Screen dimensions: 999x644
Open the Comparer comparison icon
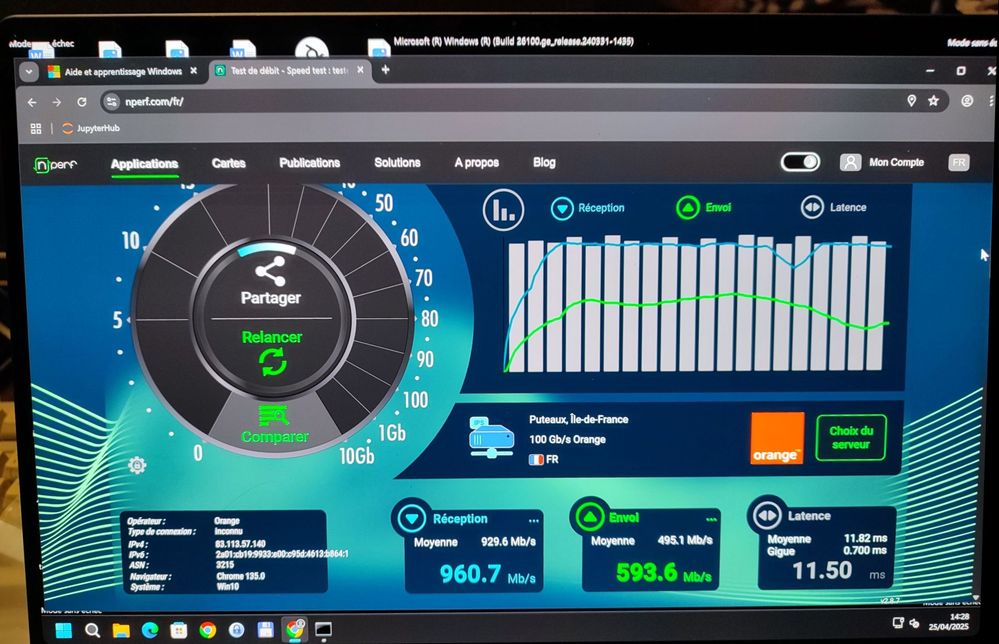point(274,415)
